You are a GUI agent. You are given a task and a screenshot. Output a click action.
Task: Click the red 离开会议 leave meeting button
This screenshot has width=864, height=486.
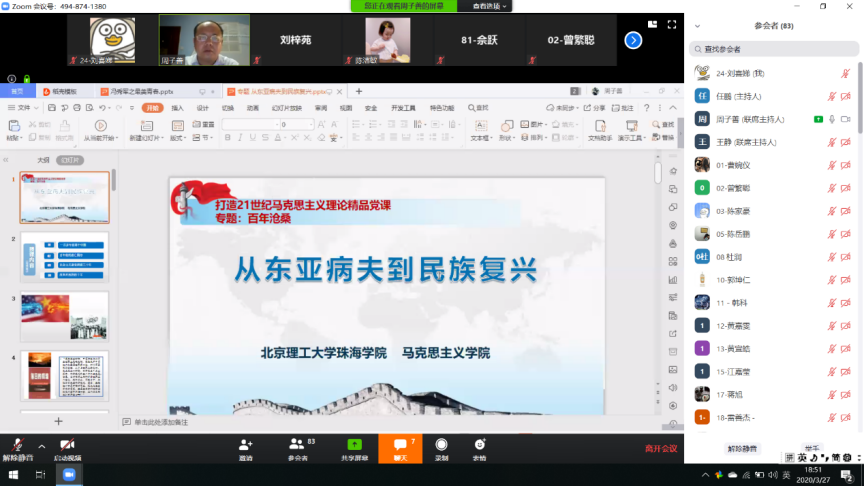click(x=661, y=449)
